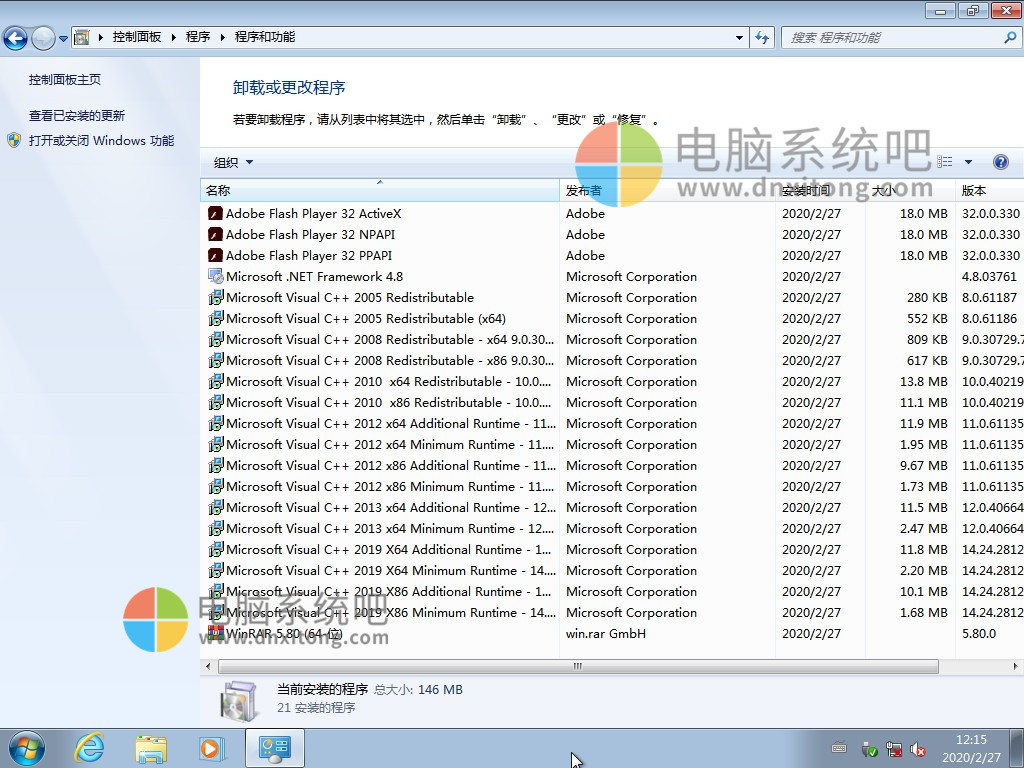This screenshot has width=1024, height=768.
Task: Open the Windows Start button
Action: pos(27,748)
